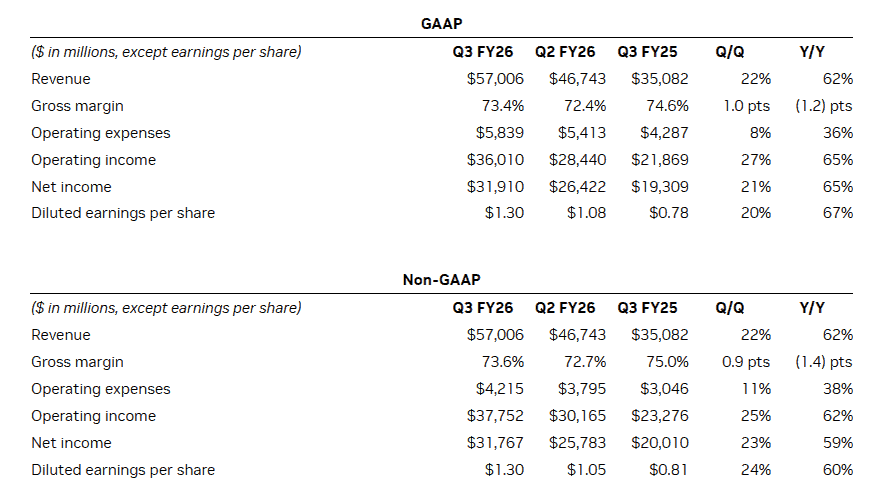Click Non-GAAP gross margin 0.9 pts cell

(745, 362)
